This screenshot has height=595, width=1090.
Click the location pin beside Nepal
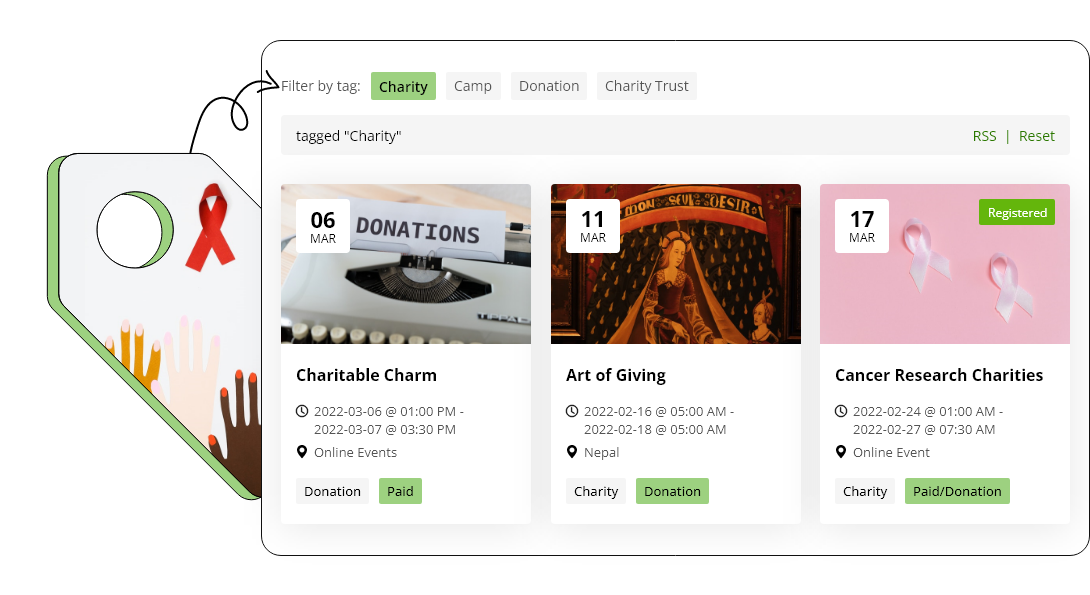[x=571, y=452]
